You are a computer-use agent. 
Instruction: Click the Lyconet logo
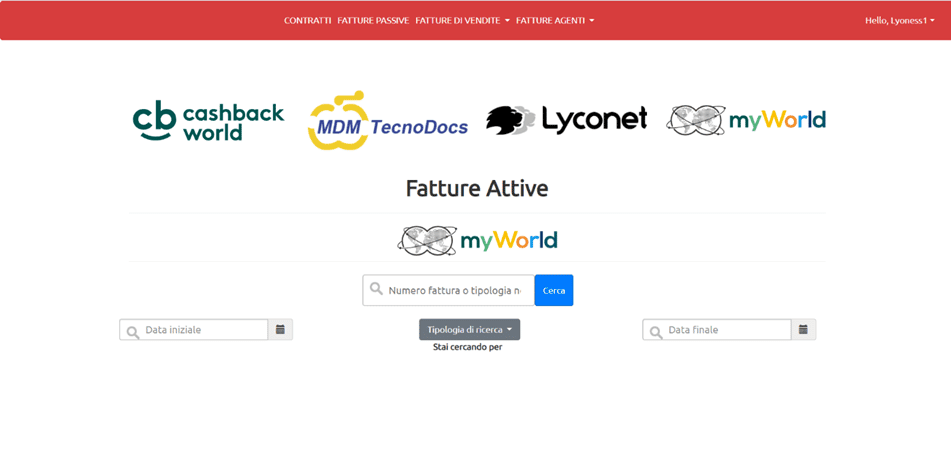pos(566,119)
